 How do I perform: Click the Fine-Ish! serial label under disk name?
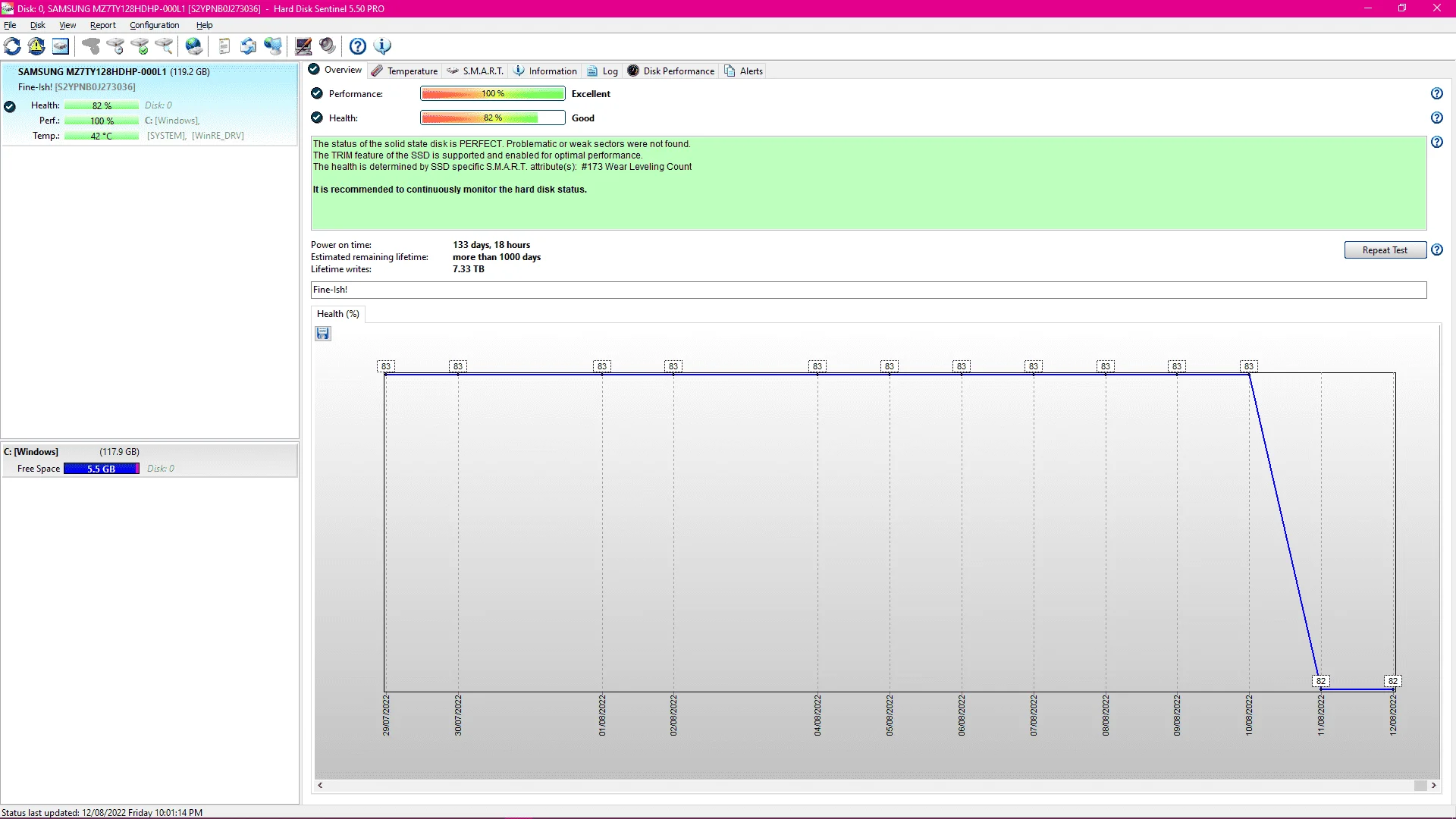(x=77, y=87)
